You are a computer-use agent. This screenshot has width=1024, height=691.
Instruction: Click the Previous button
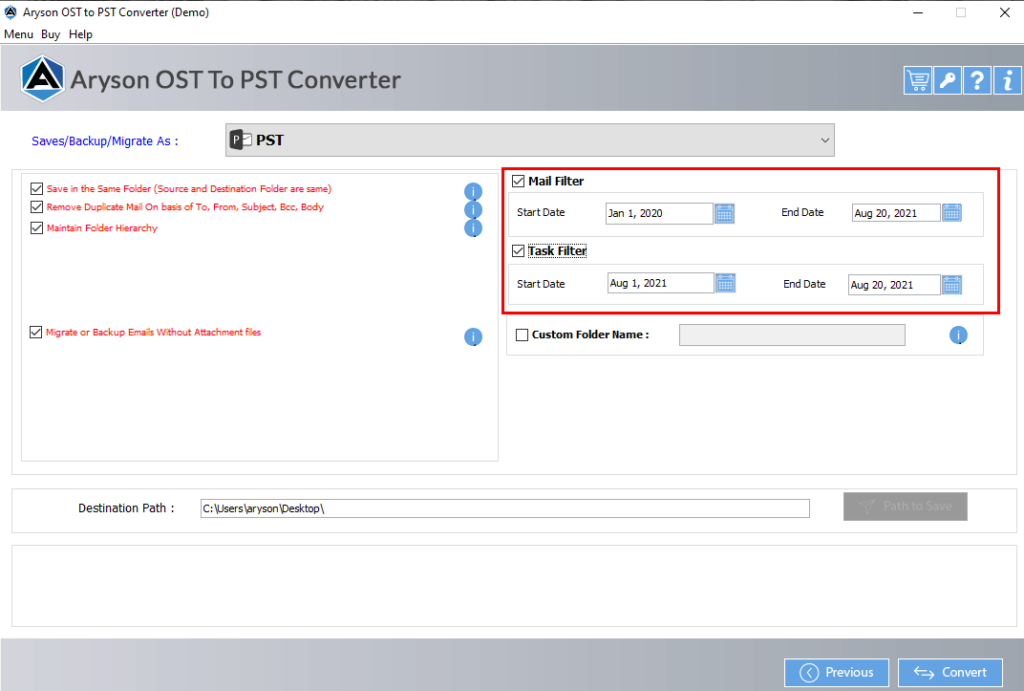[x=836, y=672]
